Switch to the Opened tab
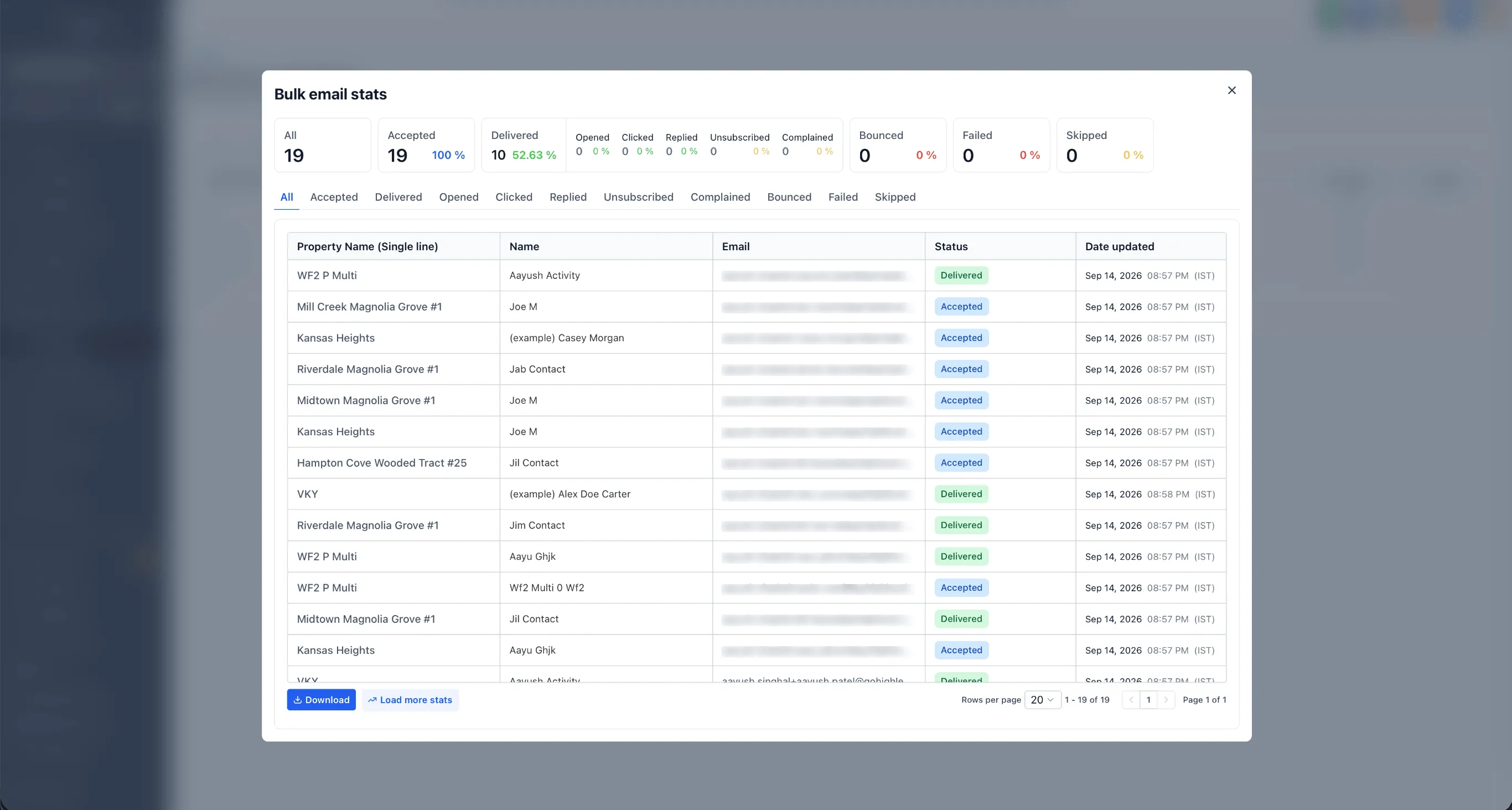This screenshot has height=810, width=1512. [459, 197]
